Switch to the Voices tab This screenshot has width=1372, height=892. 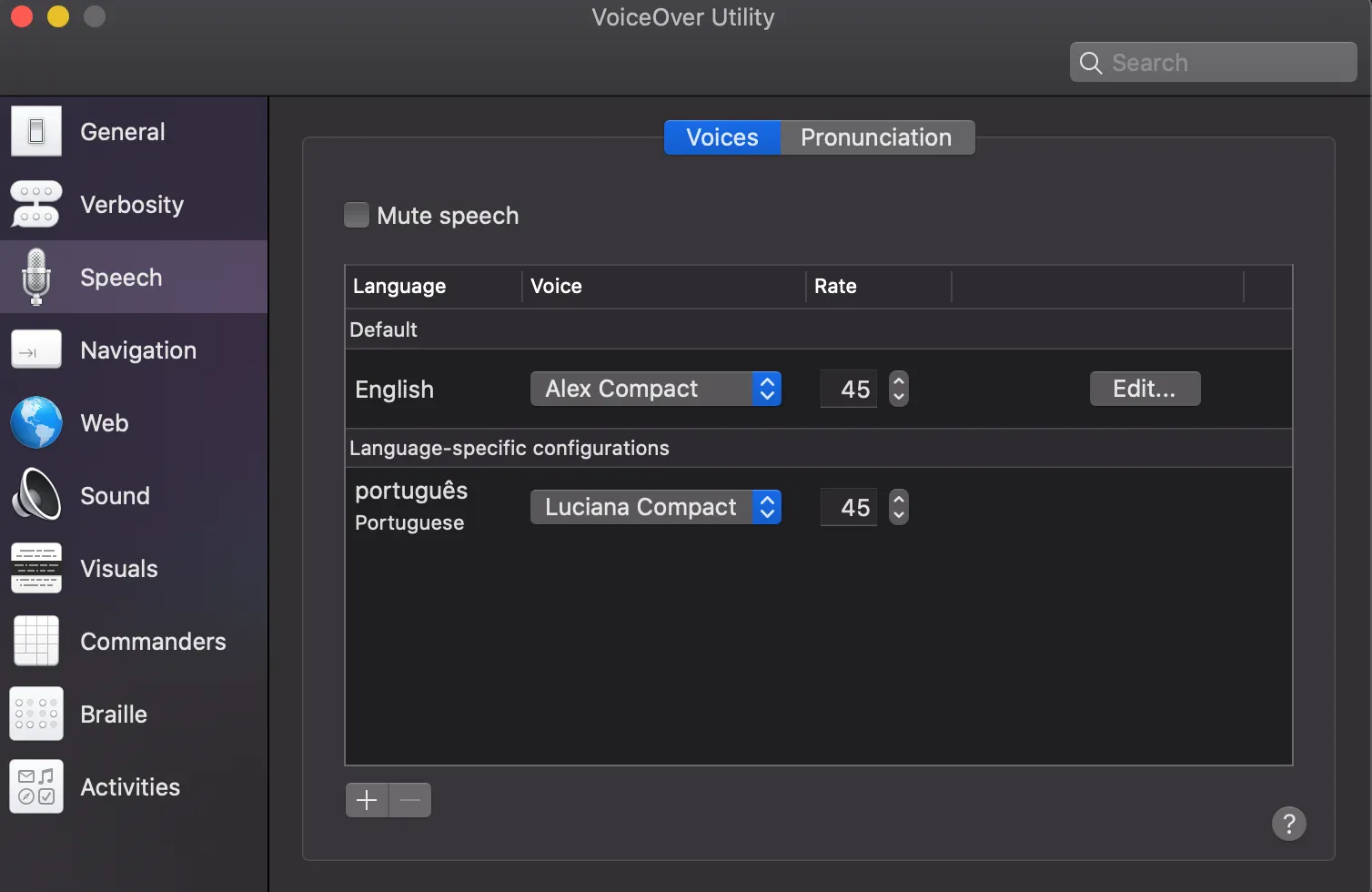pyautogui.click(x=722, y=137)
